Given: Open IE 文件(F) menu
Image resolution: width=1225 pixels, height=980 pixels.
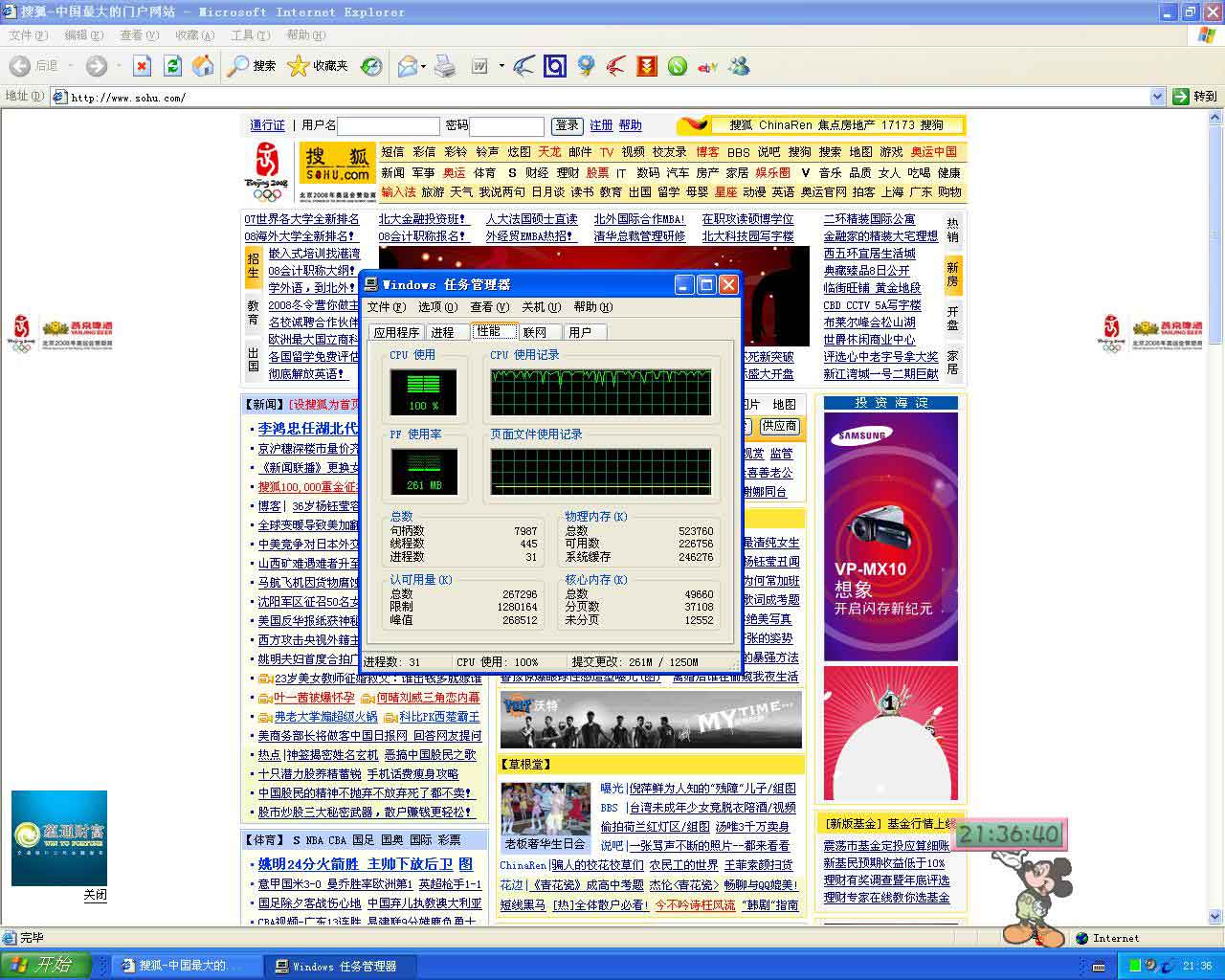Looking at the screenshot, I should pyautogui.click(x=28, y=35).
